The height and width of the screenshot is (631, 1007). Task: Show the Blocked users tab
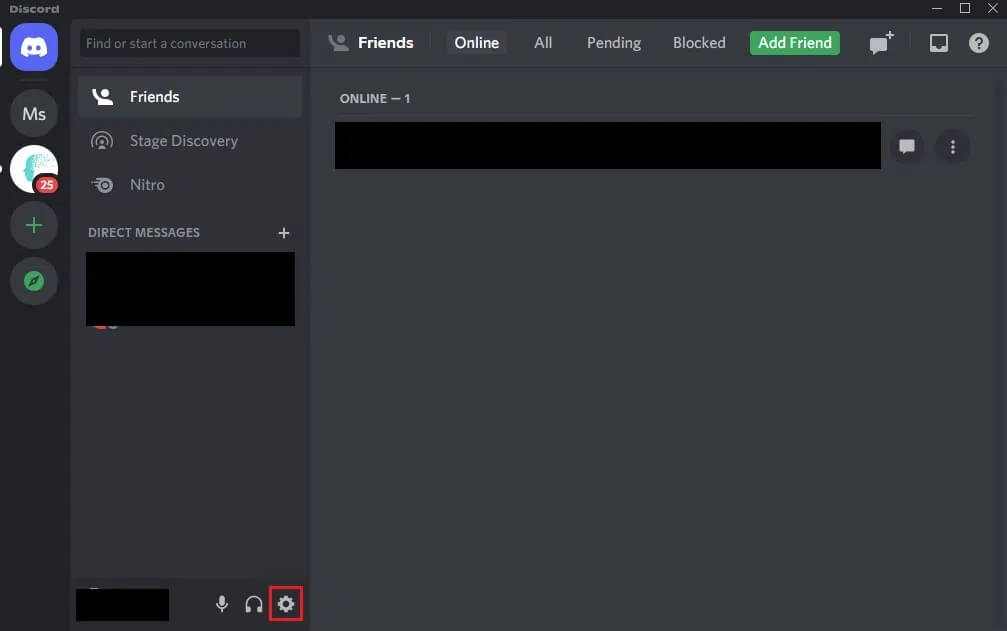point(699,43)
